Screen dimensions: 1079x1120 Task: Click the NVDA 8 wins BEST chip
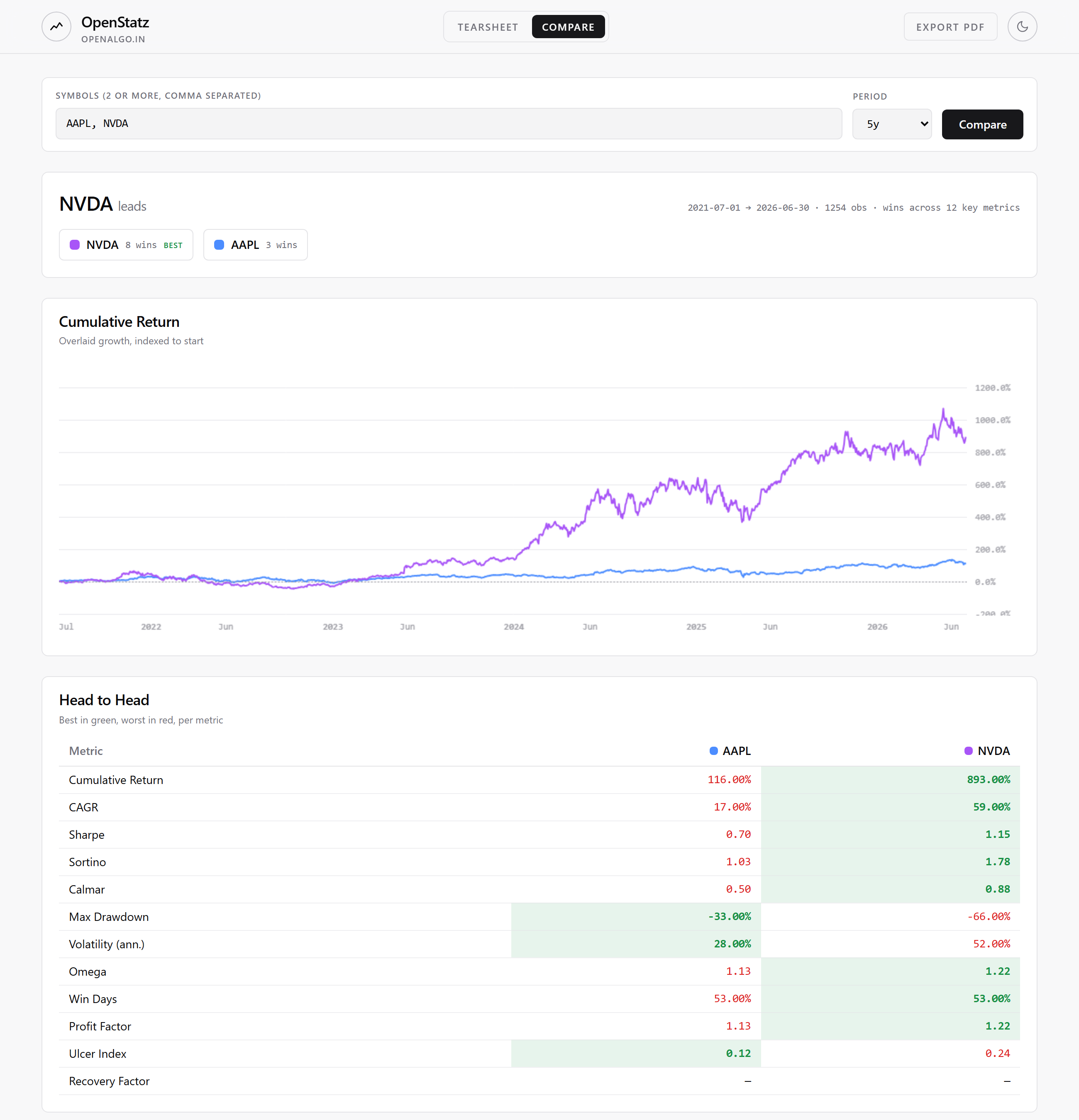click(x=126, y=245)
